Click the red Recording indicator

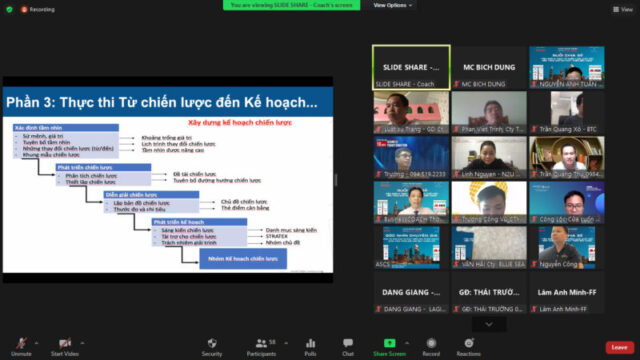[38, 9]
